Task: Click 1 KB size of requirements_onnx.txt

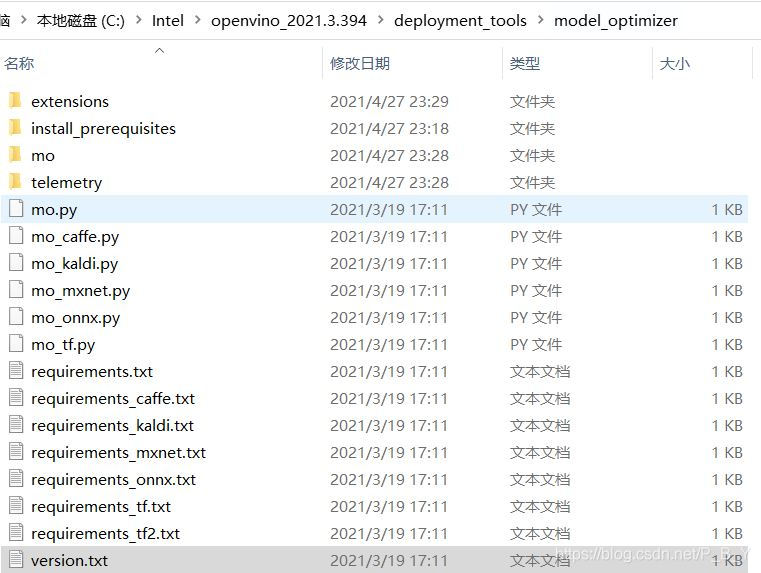Action: click(x=727, y=480)
